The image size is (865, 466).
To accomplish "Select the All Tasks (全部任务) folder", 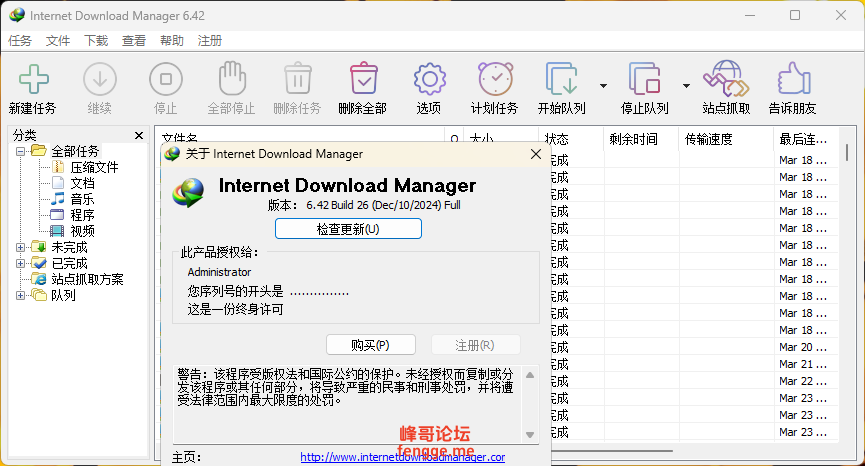I will click(x=75, y=151).
